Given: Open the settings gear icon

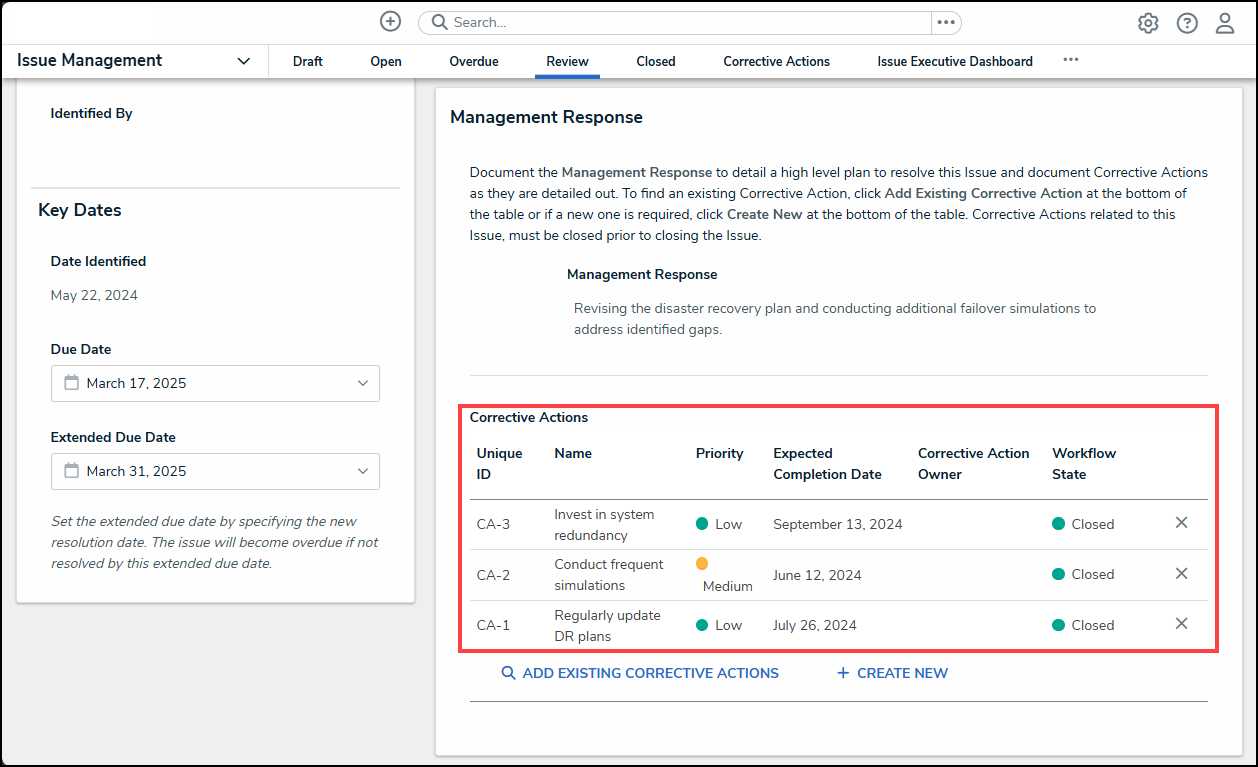Looking at the screenshot, I should [x=1148, y=23].
